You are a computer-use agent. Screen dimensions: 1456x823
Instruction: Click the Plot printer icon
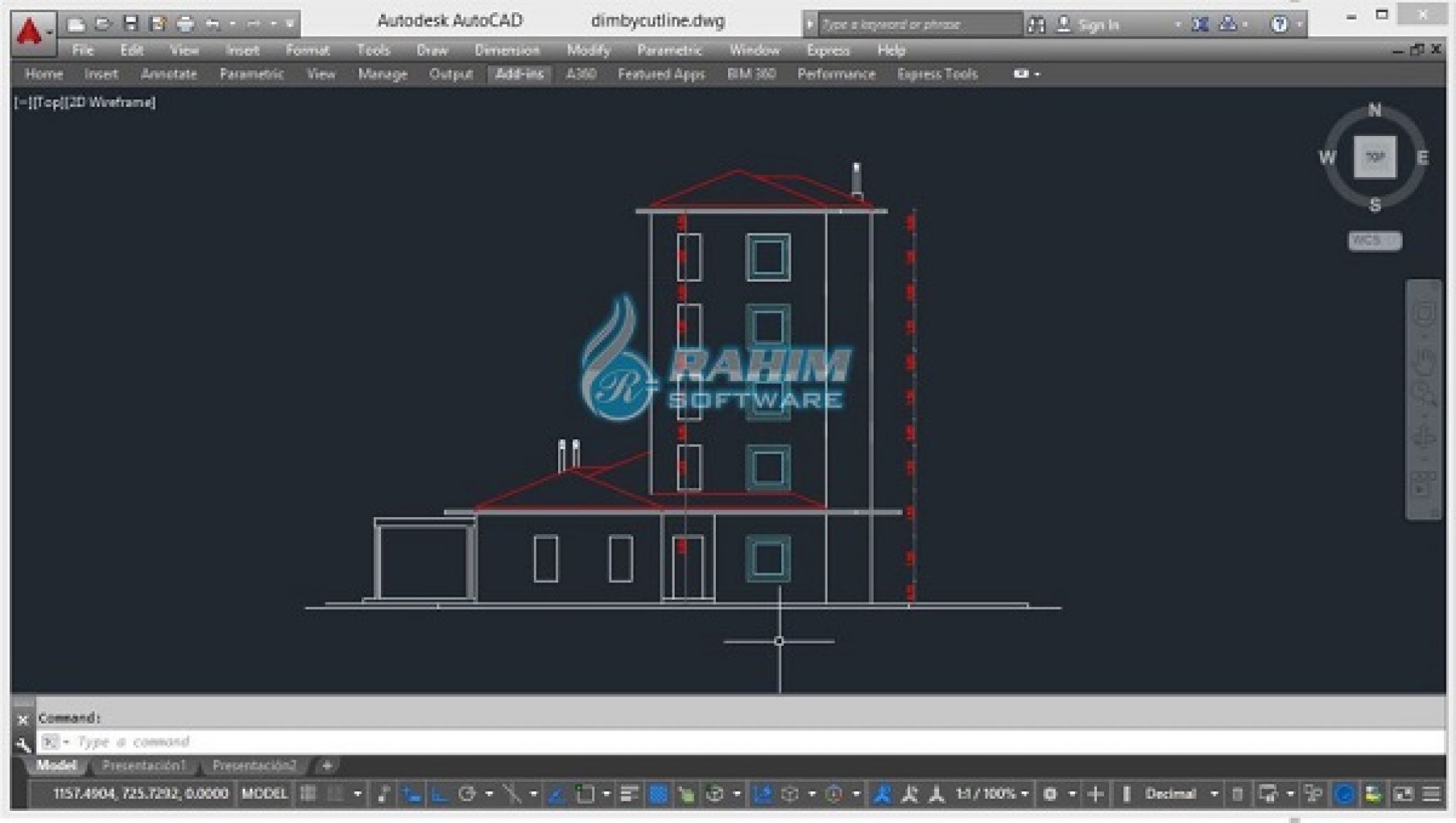186,24
